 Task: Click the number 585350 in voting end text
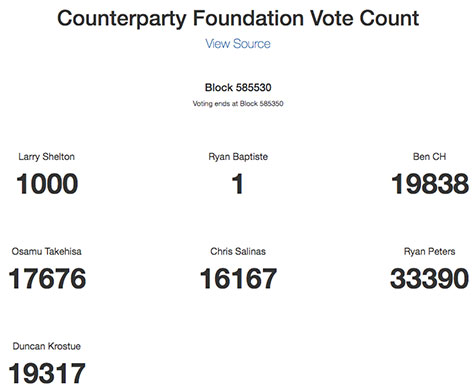(x=272, y=104)
